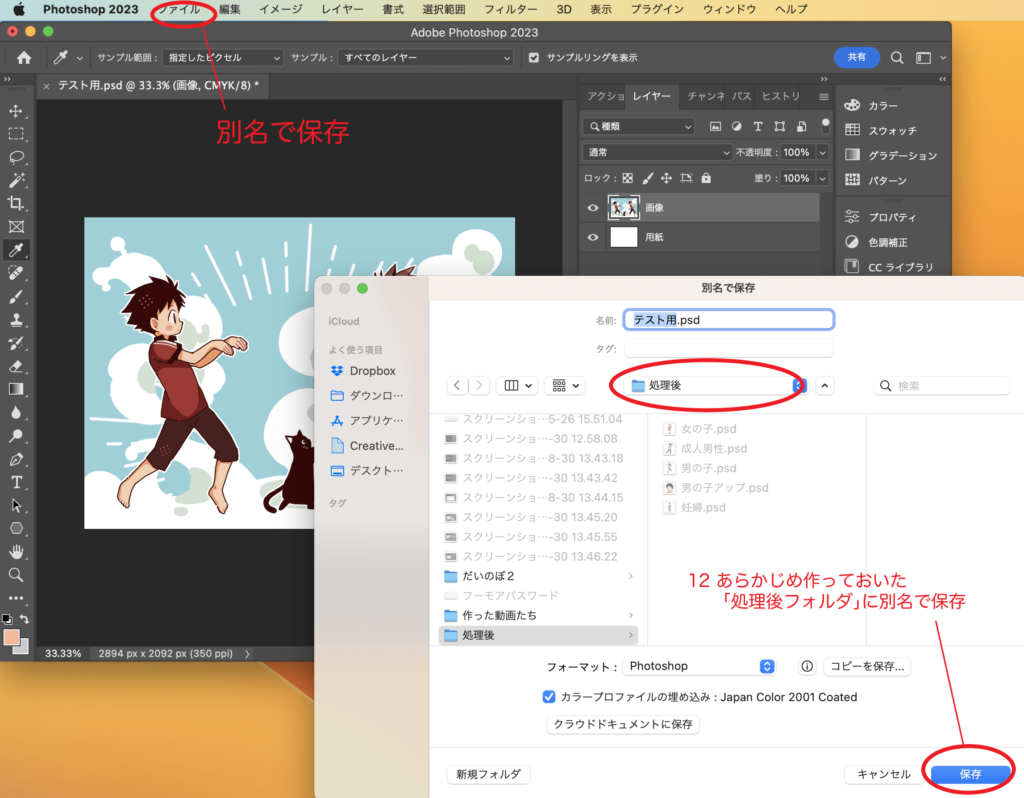Select the Magic Wand tool
1024x798 pixels.
[x=16, y=180]
